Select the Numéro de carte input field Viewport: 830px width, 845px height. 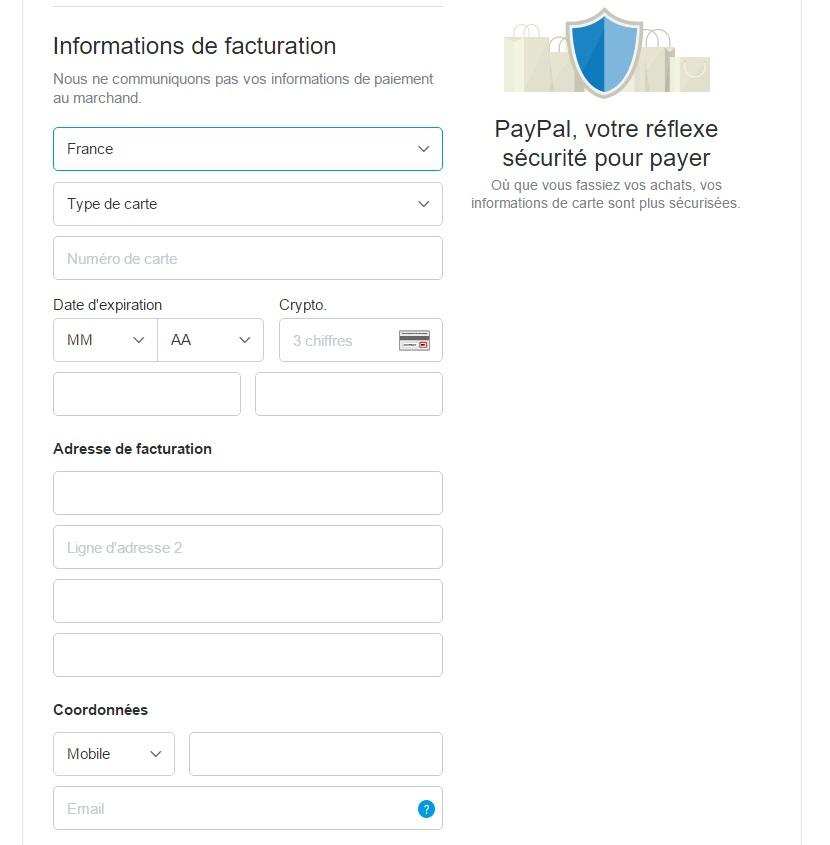click(247, 258)
